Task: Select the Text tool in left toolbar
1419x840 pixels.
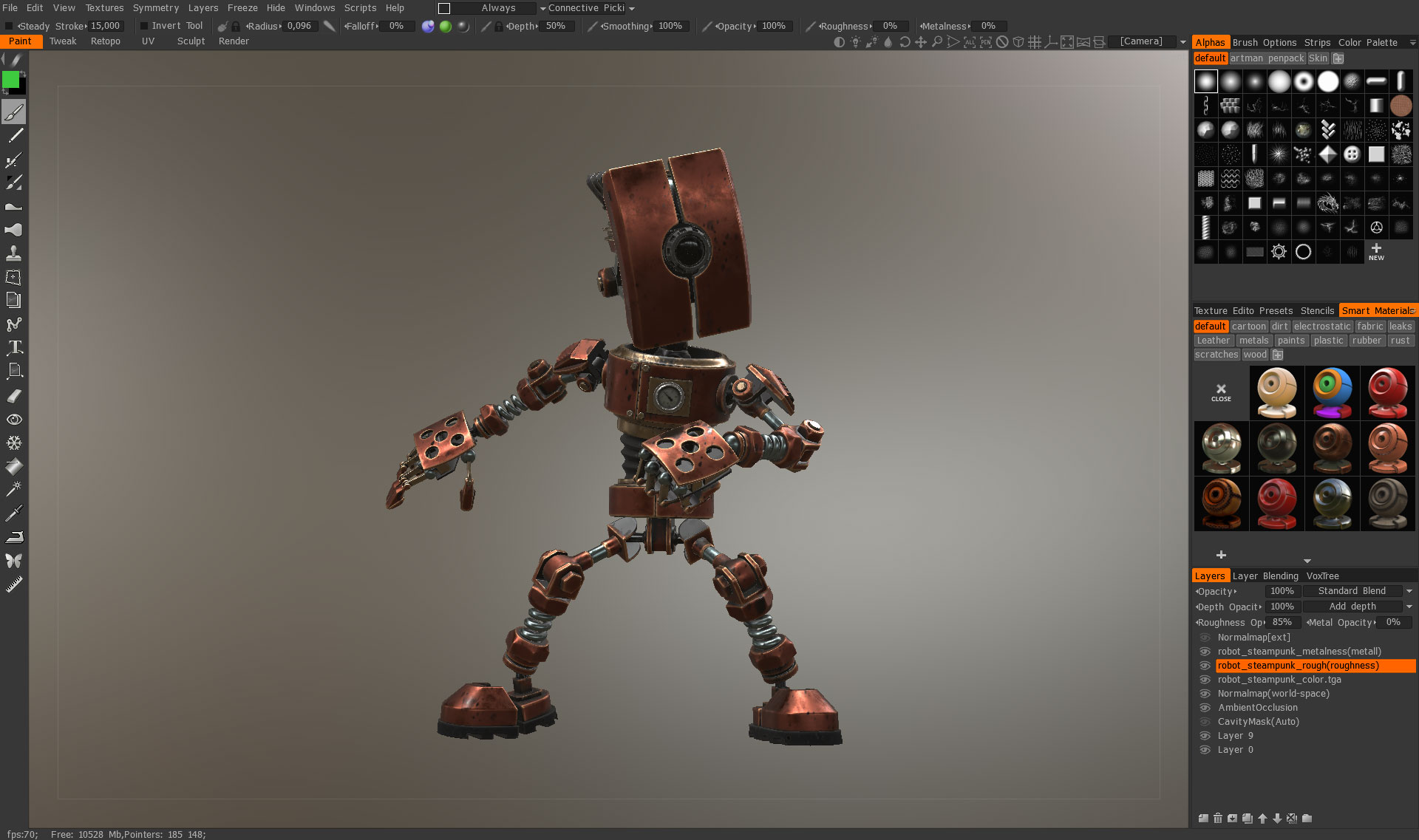Action: point(14,348)
